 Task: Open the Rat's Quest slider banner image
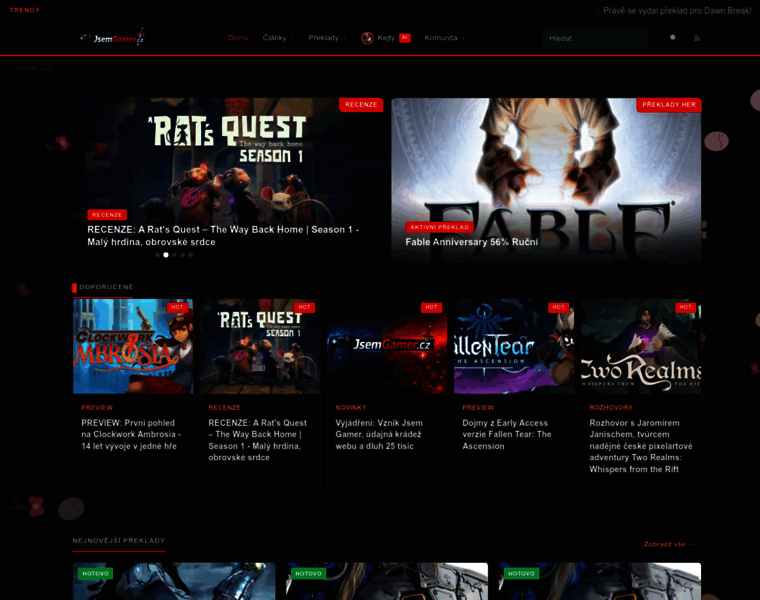228,180
